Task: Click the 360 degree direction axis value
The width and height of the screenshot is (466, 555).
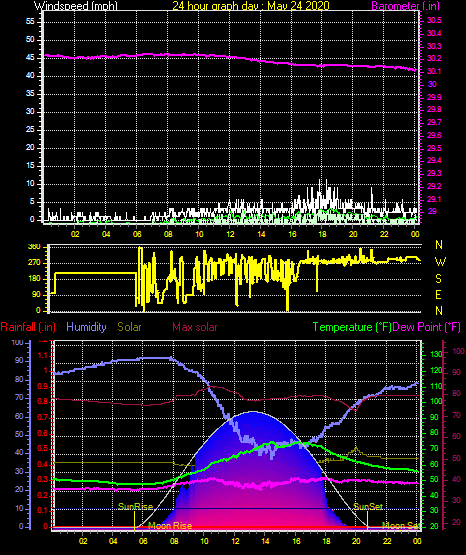Action: point(34,247)
